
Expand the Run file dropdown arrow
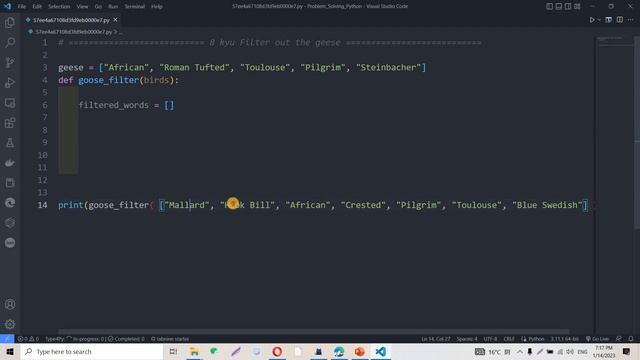(x=599, y=20)
